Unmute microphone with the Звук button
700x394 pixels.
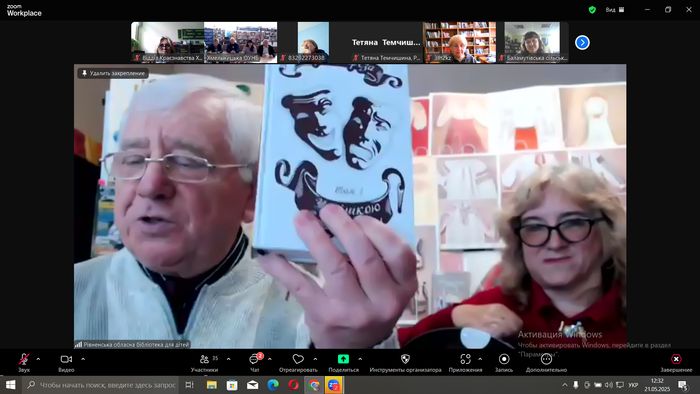click(24, 362)
